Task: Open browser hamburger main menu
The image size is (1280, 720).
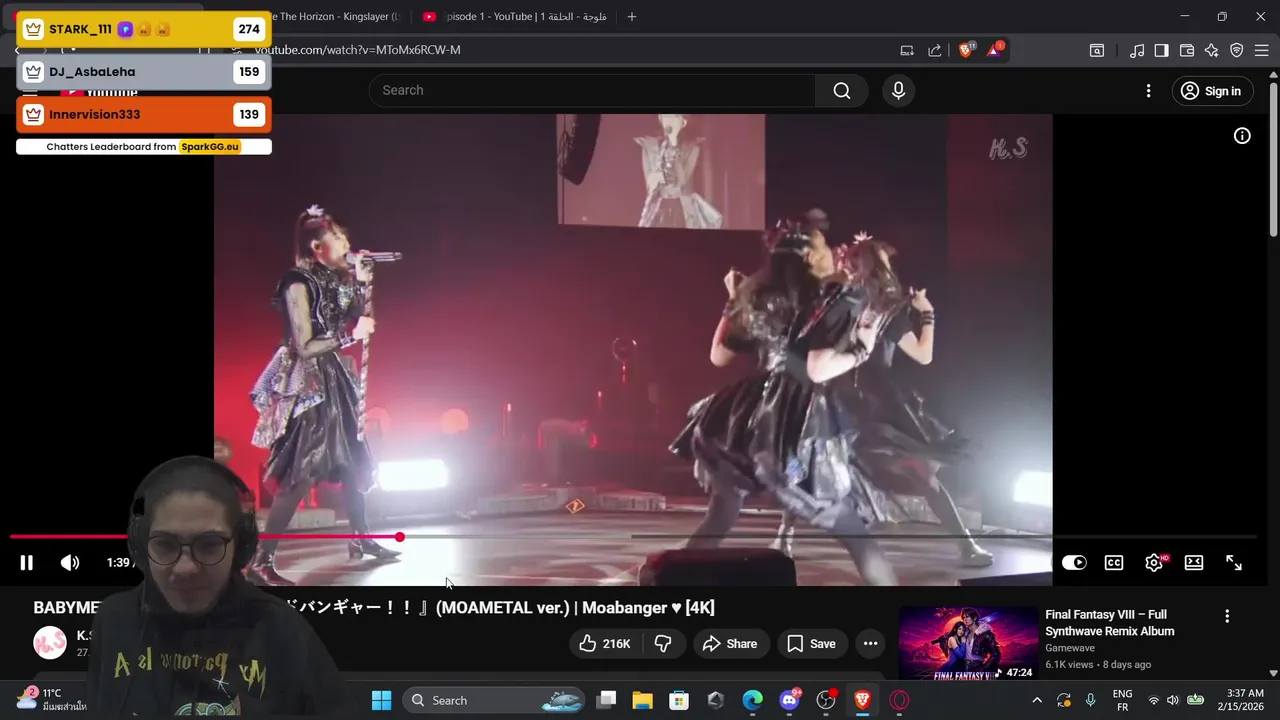Action: pos(1262,50)
